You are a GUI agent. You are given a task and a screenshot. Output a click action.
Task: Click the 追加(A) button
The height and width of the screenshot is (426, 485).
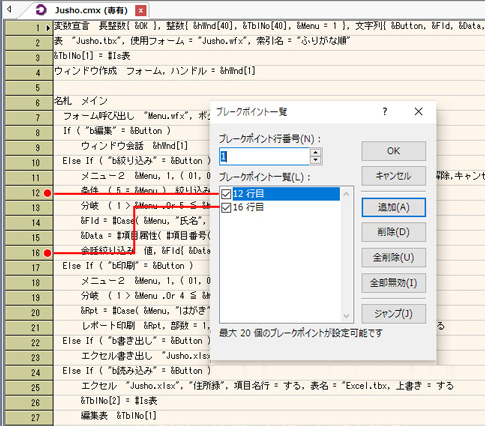(x=393, y=207)
